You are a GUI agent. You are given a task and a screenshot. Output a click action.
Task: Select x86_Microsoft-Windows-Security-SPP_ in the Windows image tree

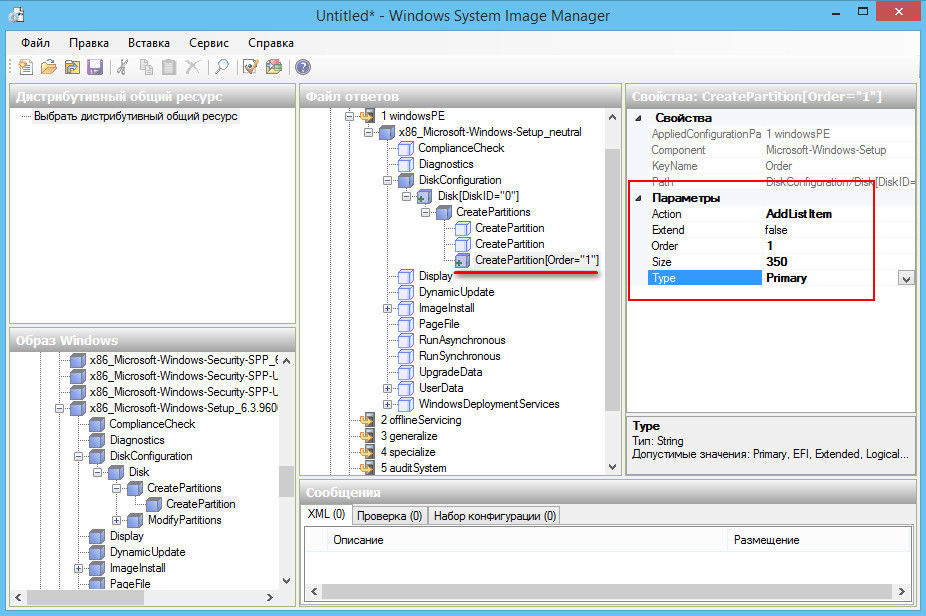pos(184,360)
